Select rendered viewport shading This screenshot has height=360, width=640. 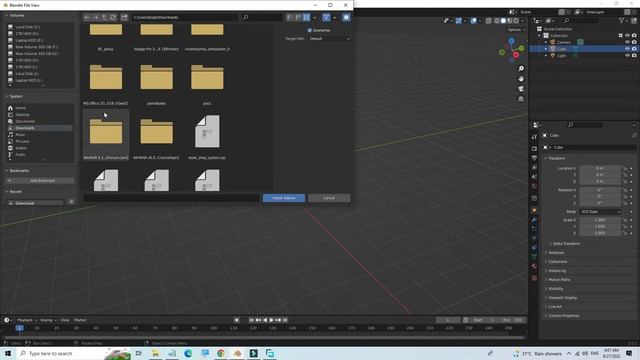tap(516, 20)
